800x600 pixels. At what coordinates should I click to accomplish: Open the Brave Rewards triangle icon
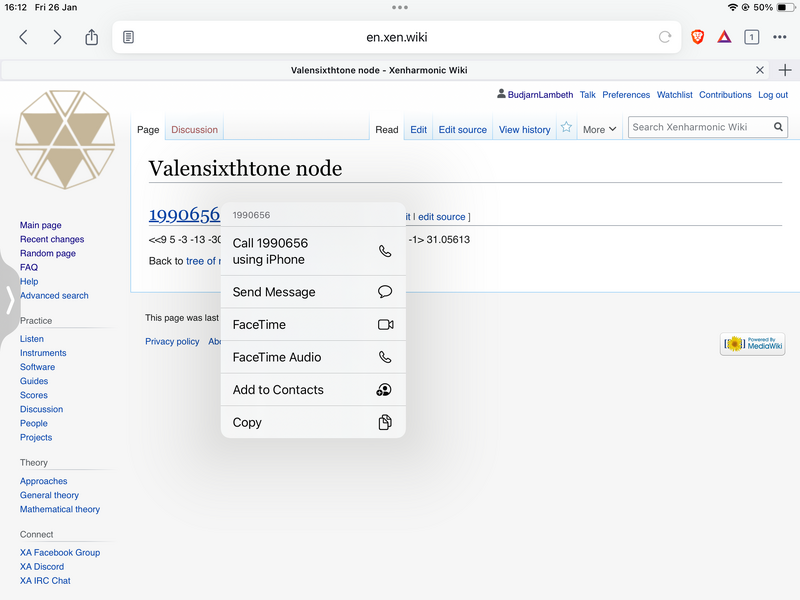[x=724, y=37]
